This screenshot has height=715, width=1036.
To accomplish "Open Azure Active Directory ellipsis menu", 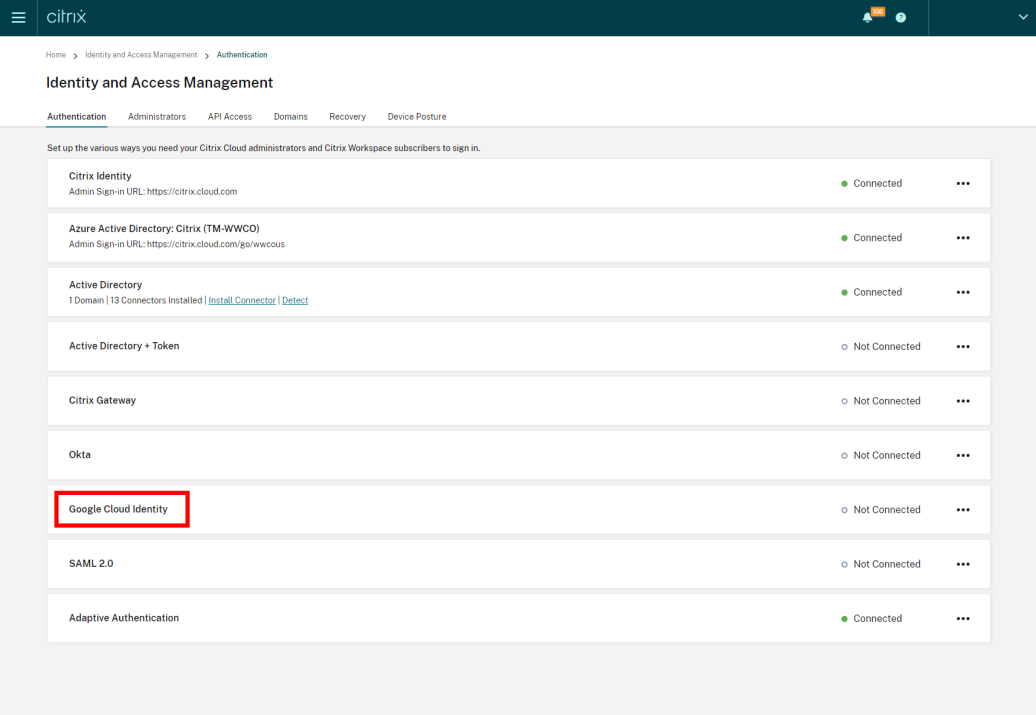I will [x=963, y=238].
